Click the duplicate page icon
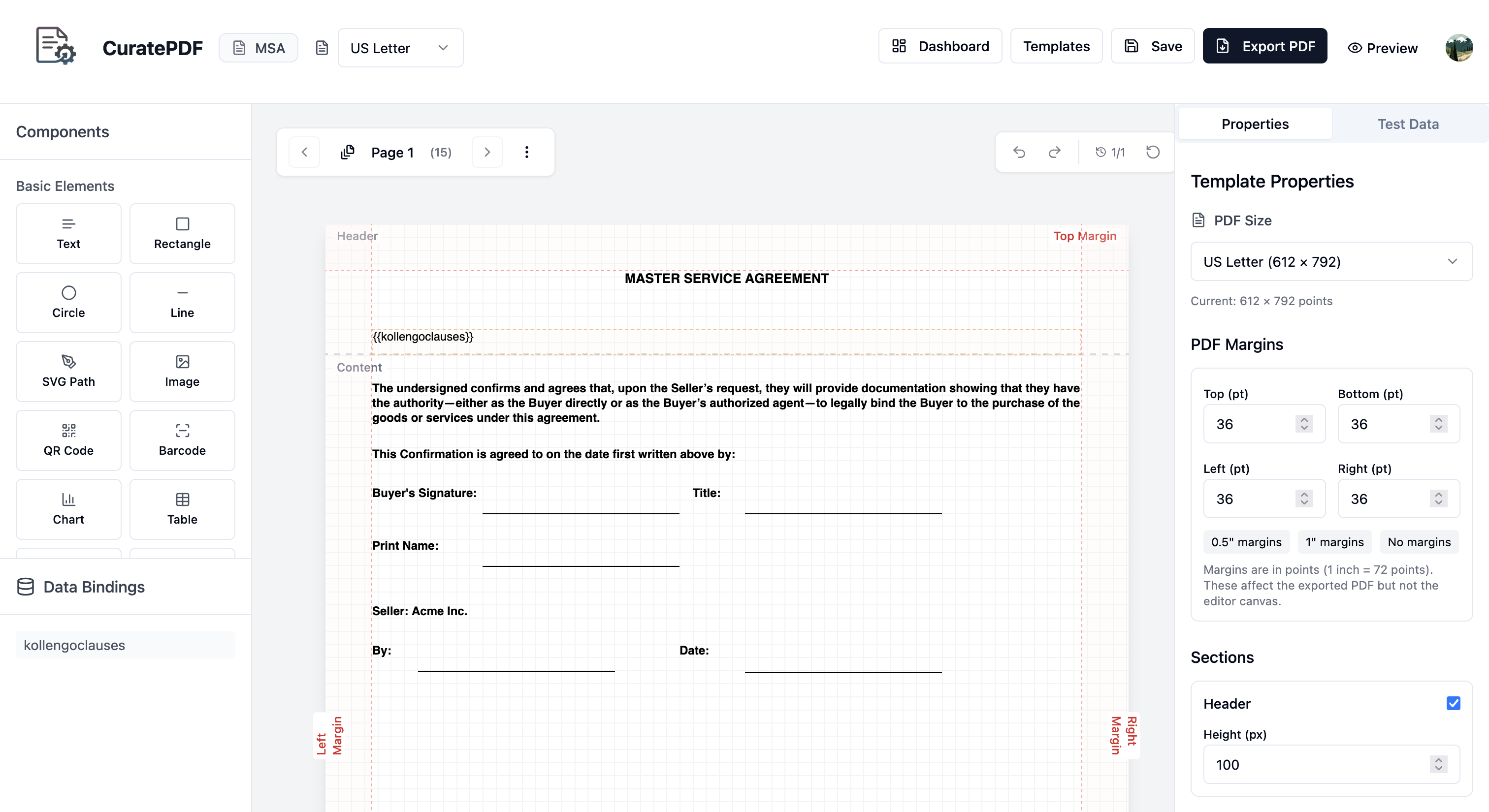 (x=348, y=152)
